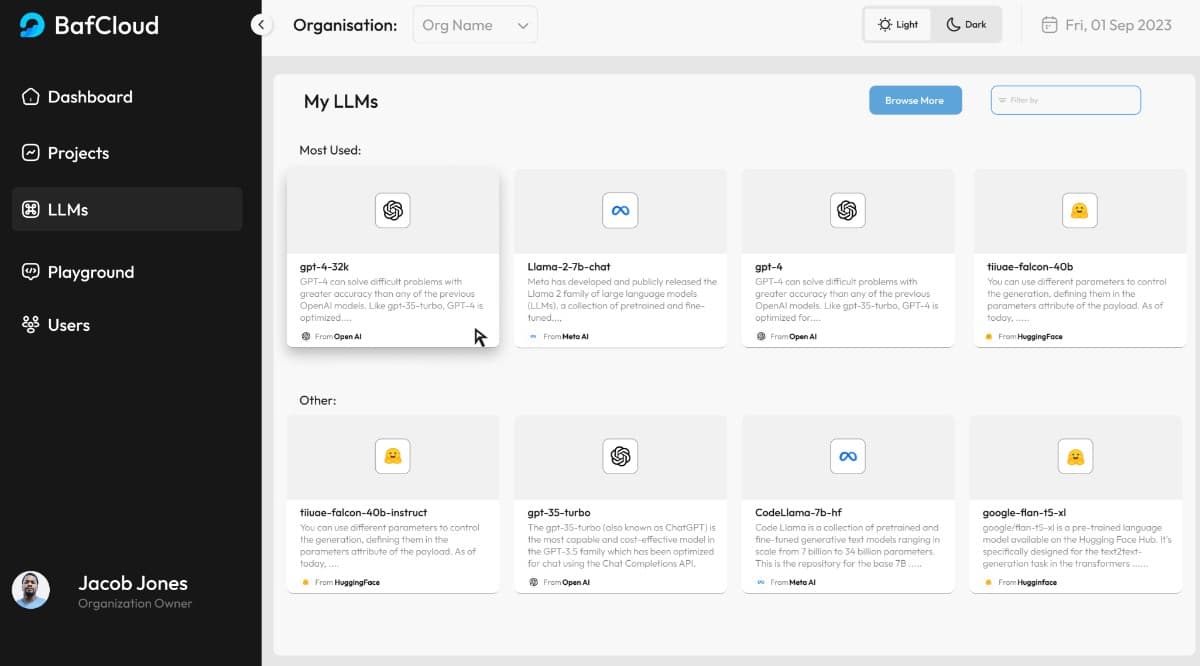Click the Meta logo on CodeLlama-7b-hf card

tap(848, 456)
